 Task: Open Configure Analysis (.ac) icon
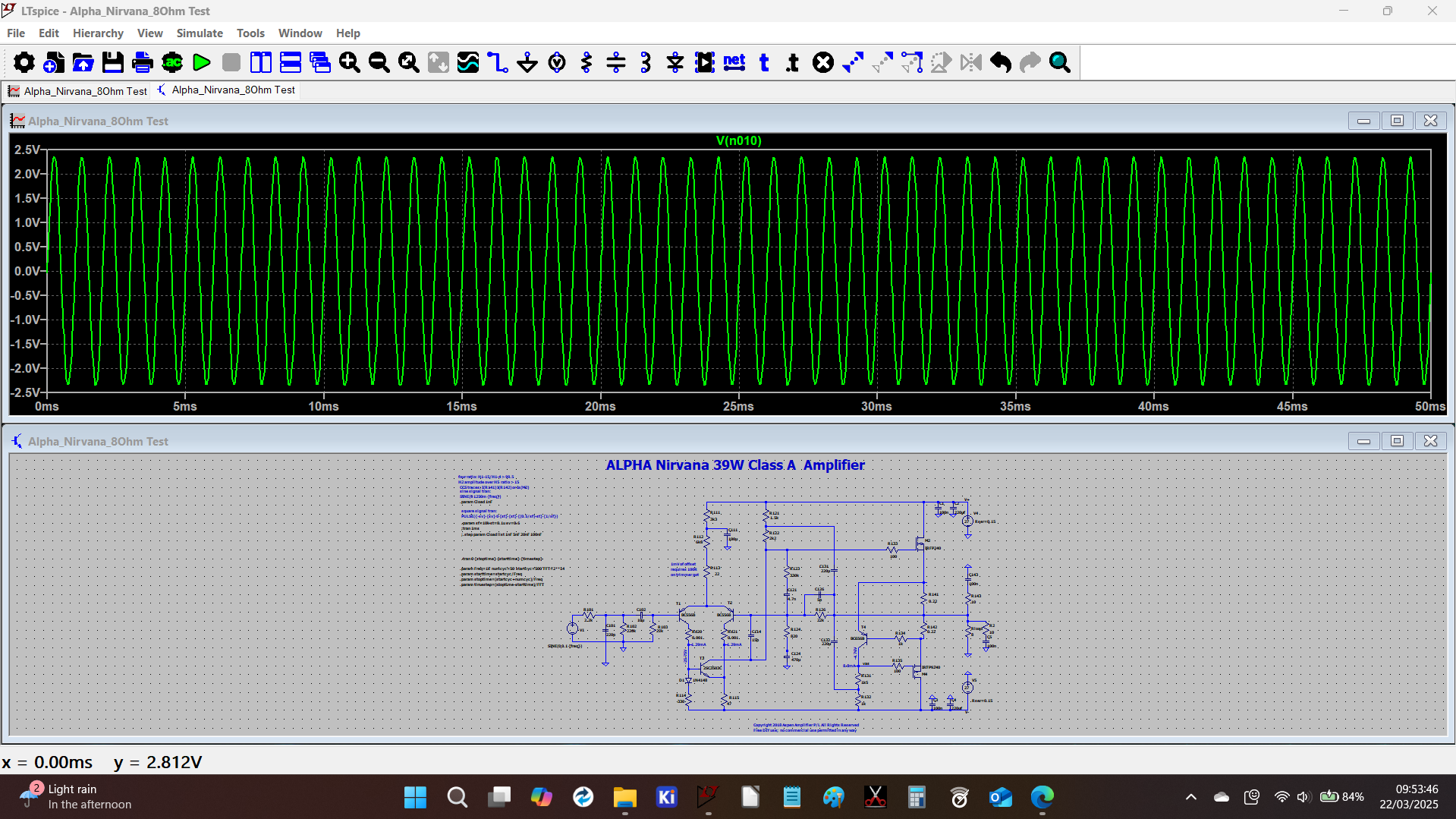pos(172,62)
